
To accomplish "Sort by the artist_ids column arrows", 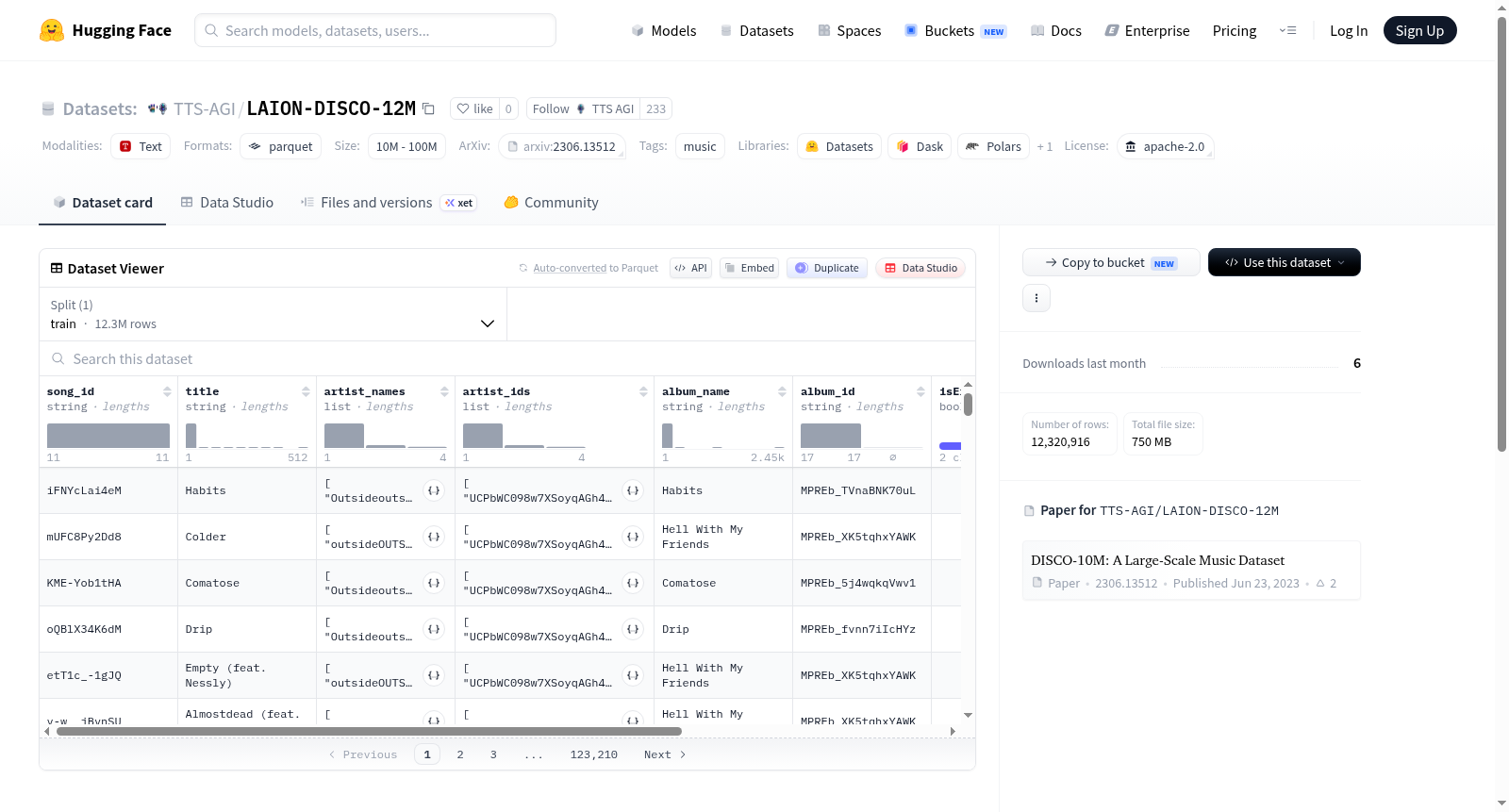I will (643, 391).
